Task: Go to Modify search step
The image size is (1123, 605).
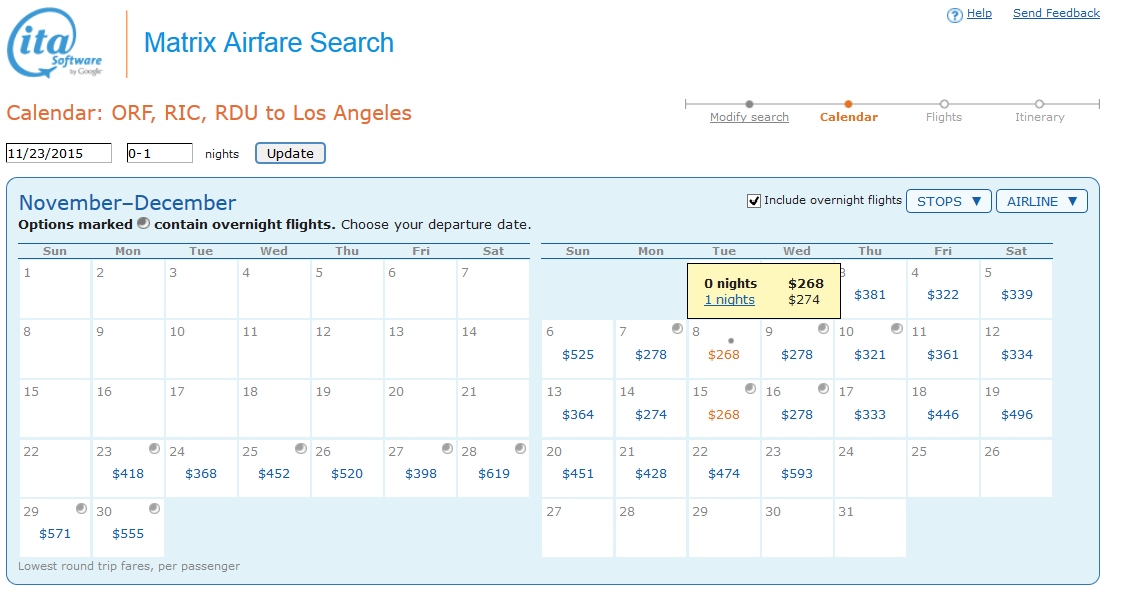Action: click(749, 117)
